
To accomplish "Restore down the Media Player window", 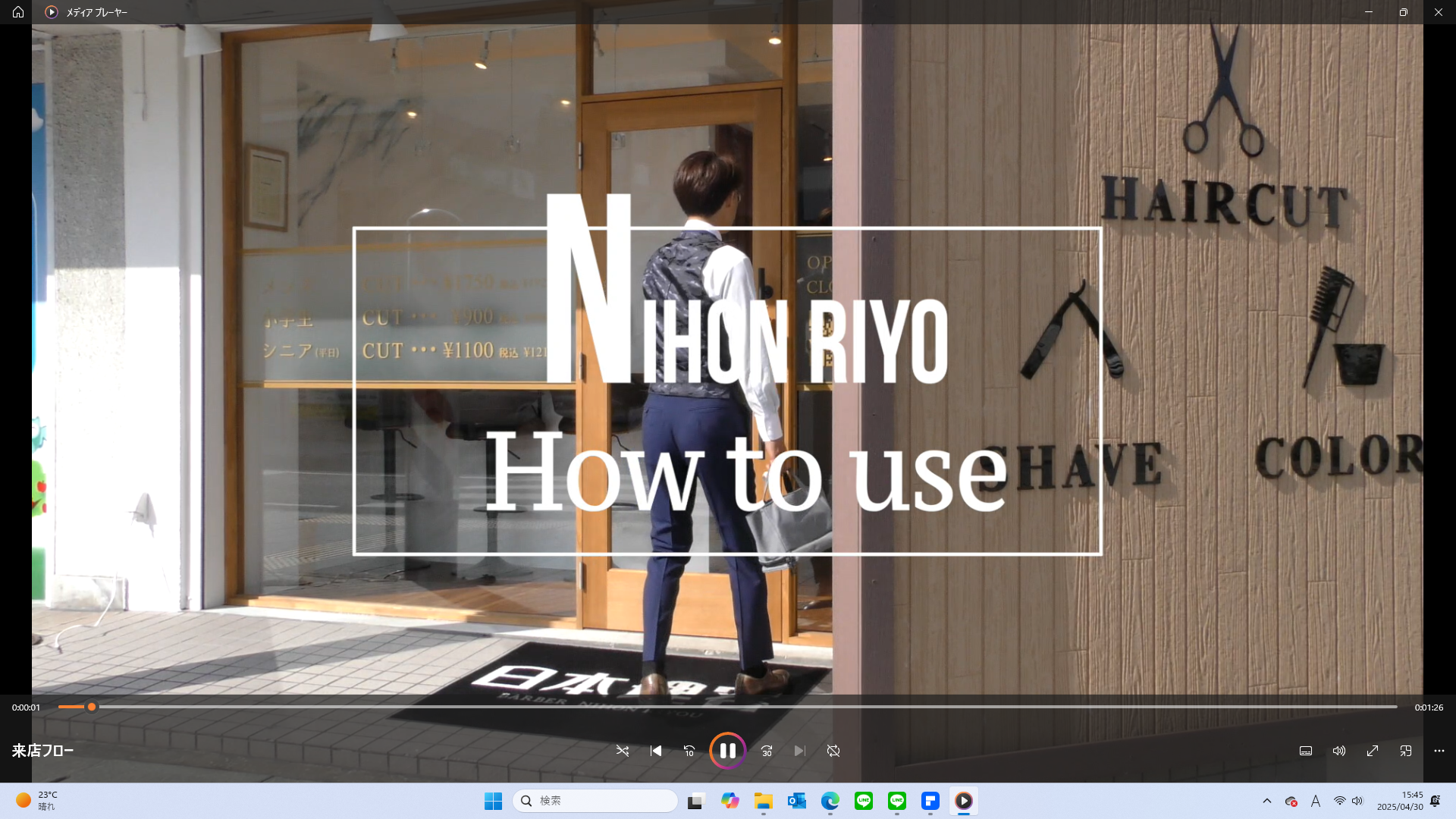I will (1404, 12).
